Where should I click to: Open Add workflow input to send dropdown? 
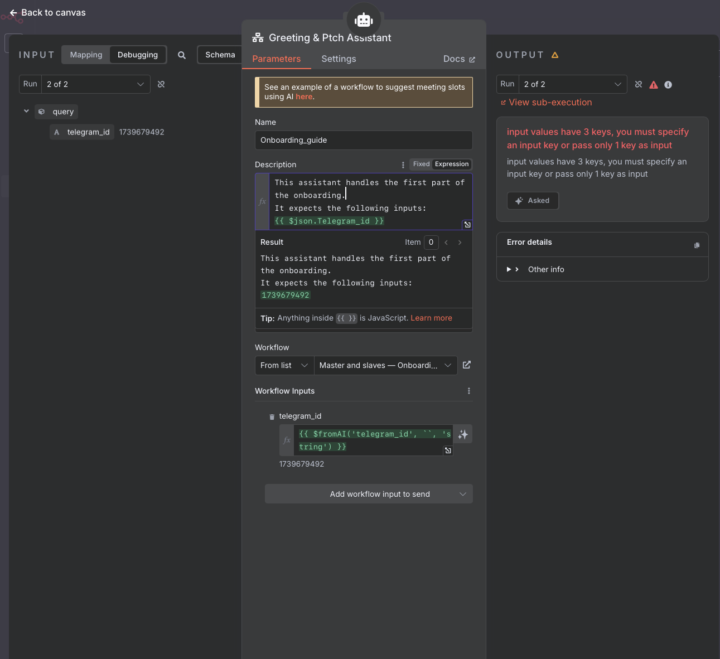click(x=369, y=494)
